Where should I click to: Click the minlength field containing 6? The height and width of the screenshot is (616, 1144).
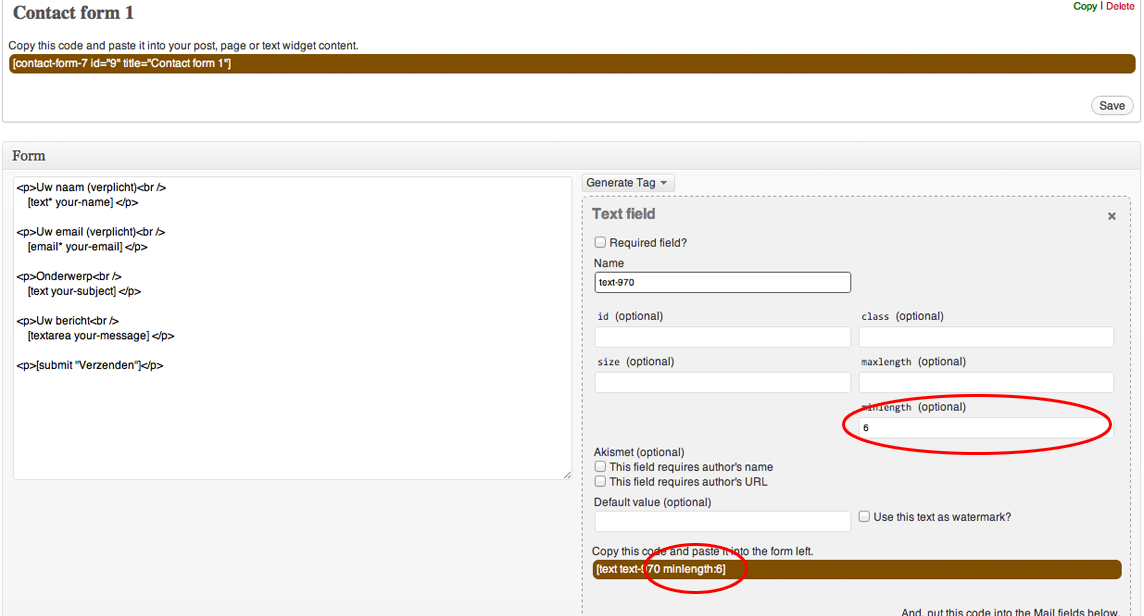click(x=986, y=428)
